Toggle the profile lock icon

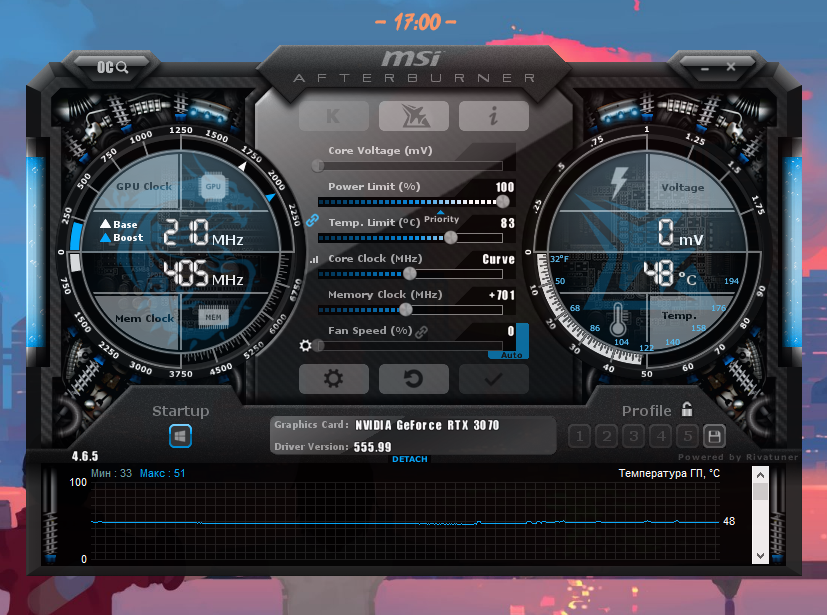(687, 409)
